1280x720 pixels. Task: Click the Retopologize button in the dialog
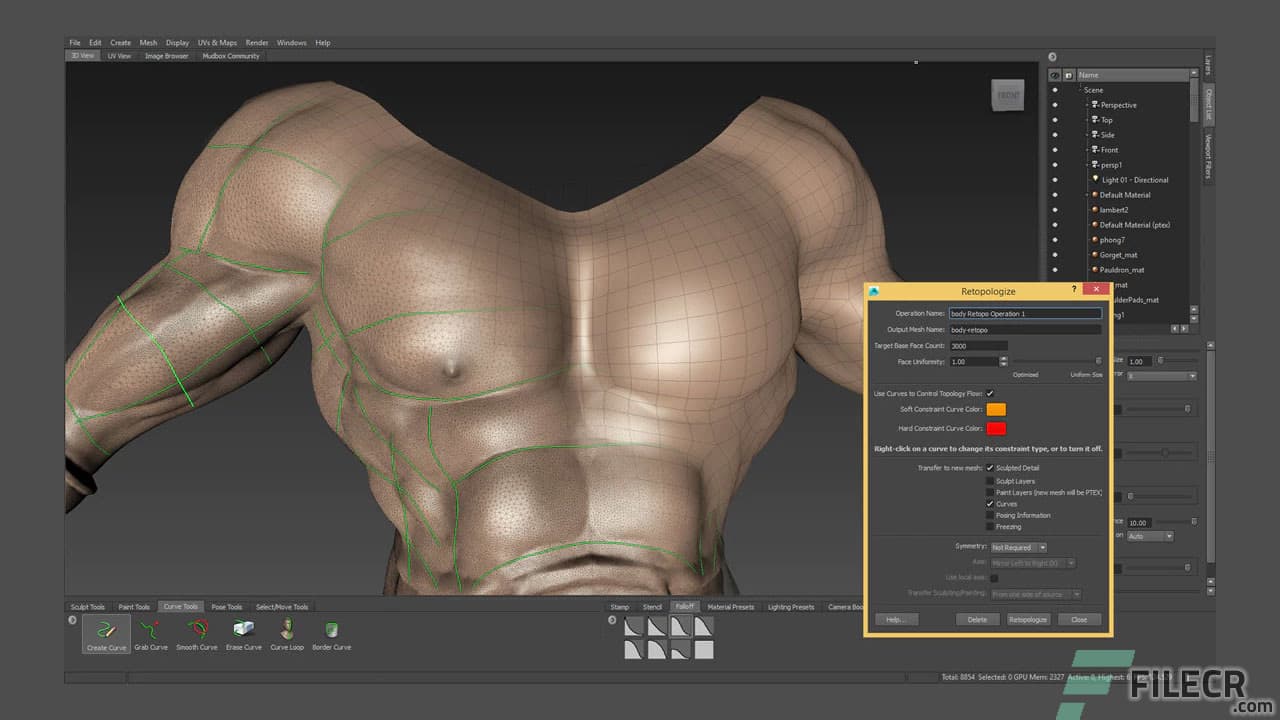(x=1028, y=619)
